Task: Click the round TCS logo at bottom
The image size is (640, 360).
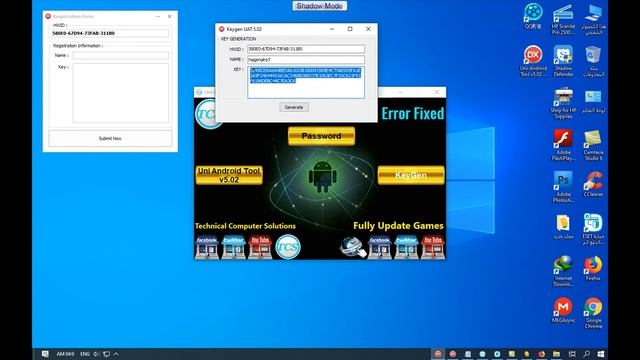Action: pyautogui.click(x=288, y=247)
